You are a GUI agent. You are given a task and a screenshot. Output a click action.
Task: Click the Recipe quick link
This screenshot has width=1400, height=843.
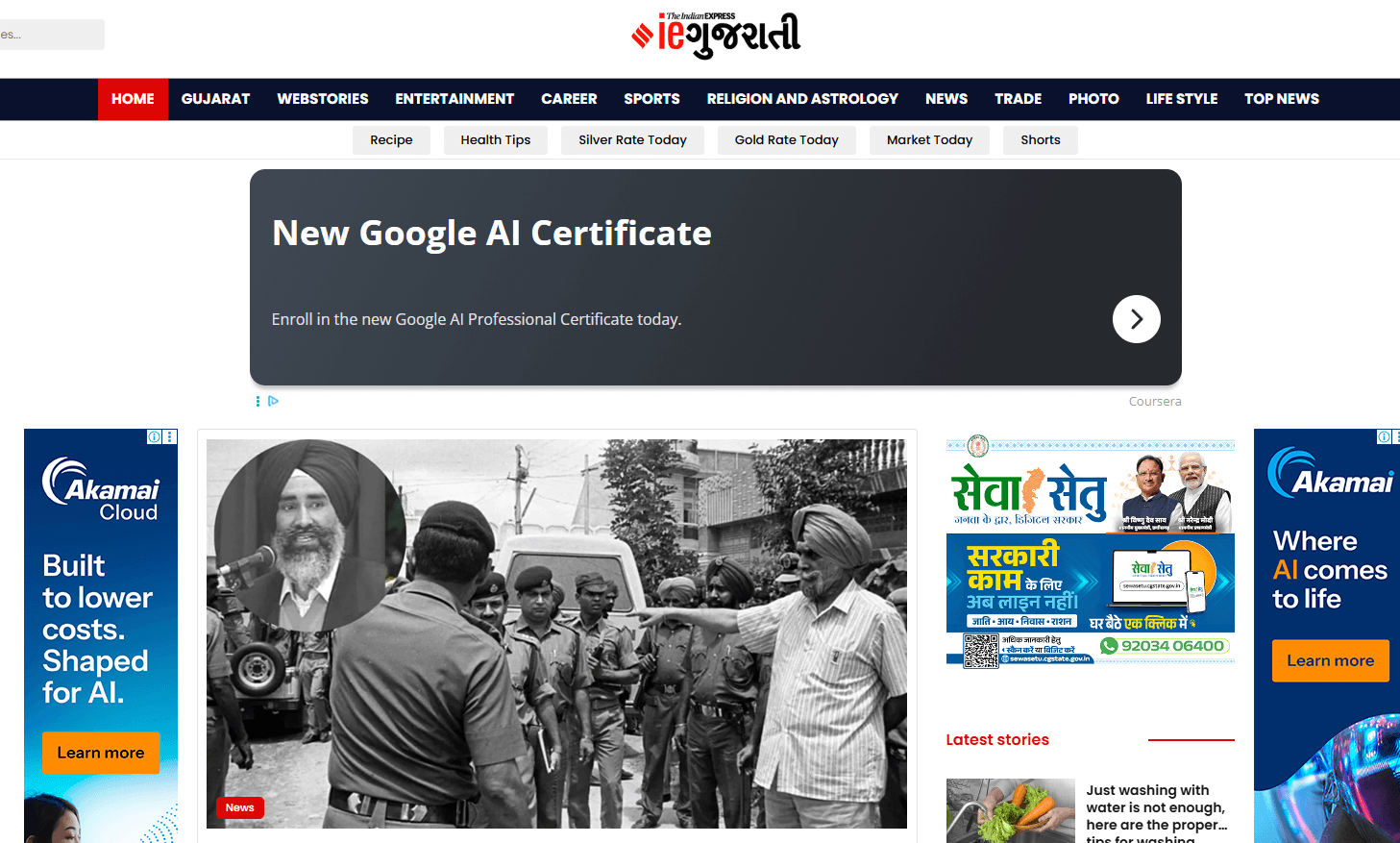click(391, 140)
